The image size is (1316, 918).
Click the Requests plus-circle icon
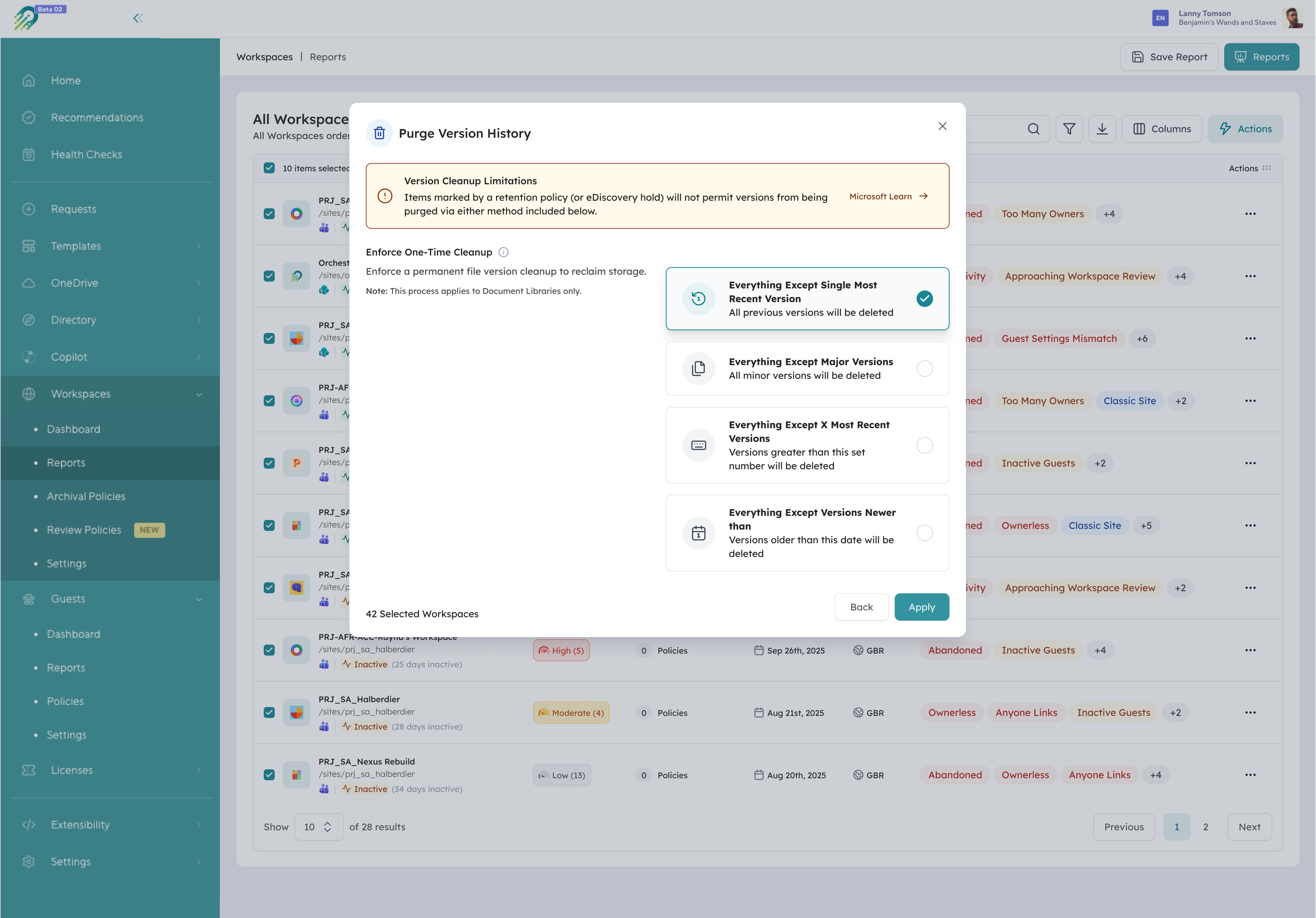(x=29, y=209)
